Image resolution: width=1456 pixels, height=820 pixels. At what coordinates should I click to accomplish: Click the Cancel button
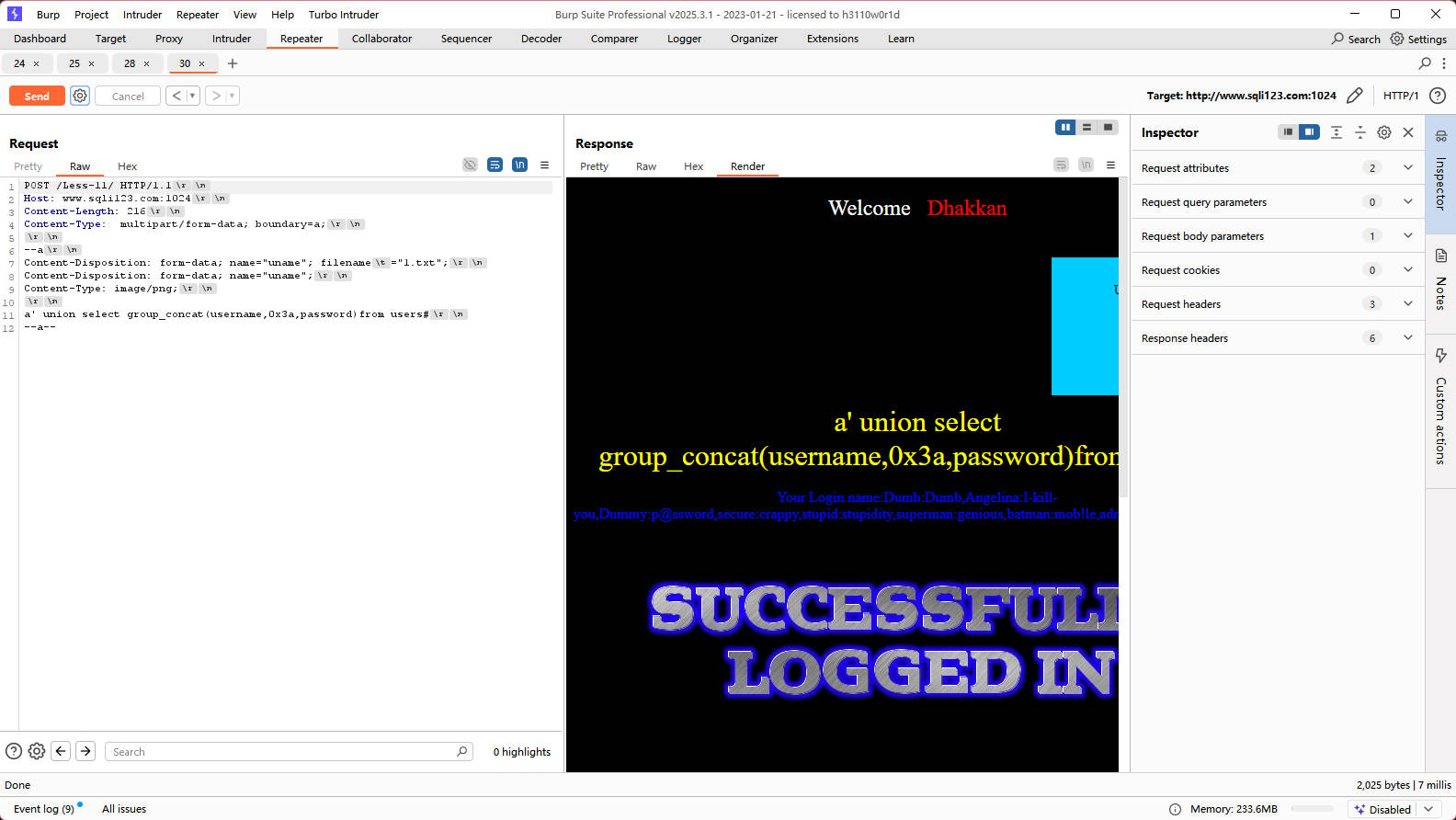coord(128,96)
